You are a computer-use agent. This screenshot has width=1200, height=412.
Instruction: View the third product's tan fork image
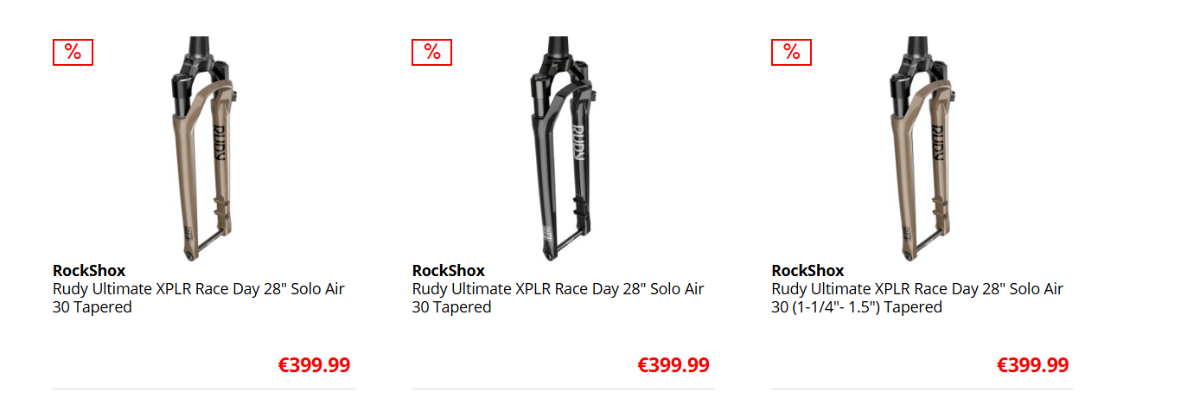coord(923,148)
